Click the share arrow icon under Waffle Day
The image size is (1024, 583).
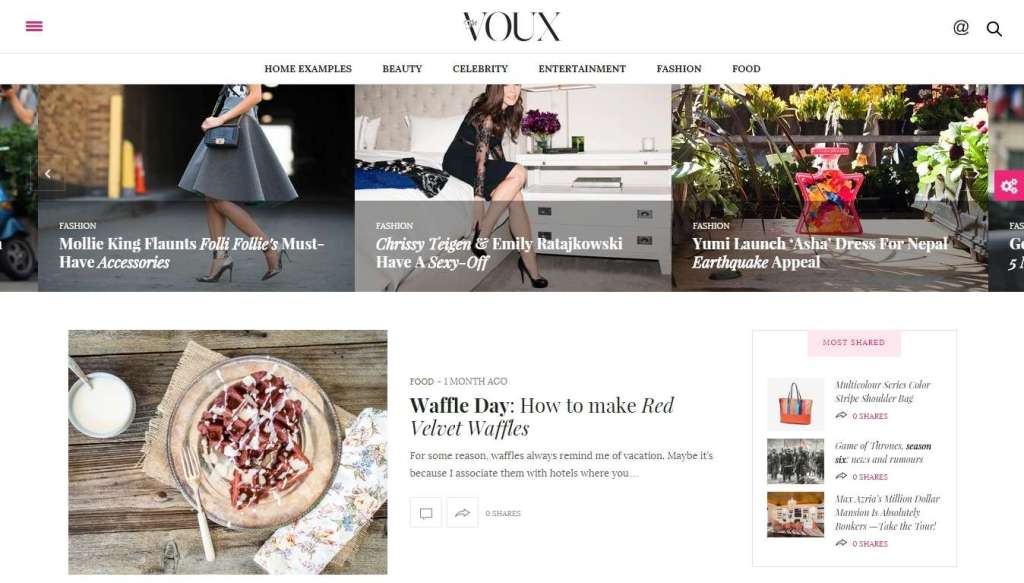(462, 513)
